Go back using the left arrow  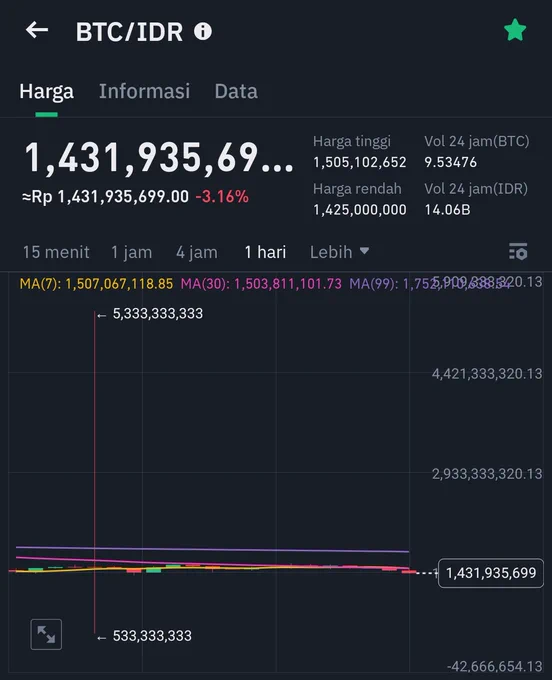pos(36,30)
